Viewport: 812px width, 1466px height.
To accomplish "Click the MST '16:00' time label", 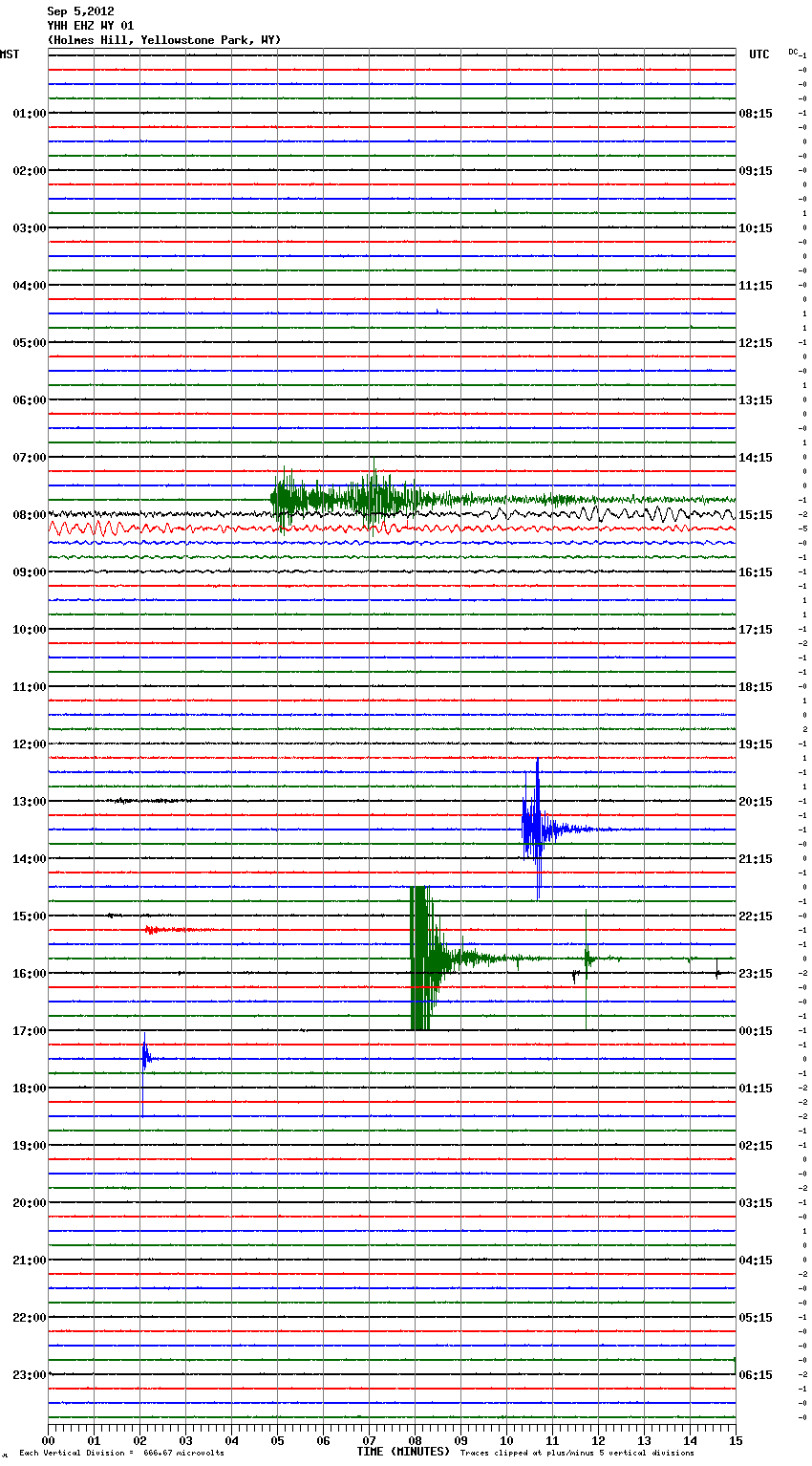I will (x=30, y=974).
